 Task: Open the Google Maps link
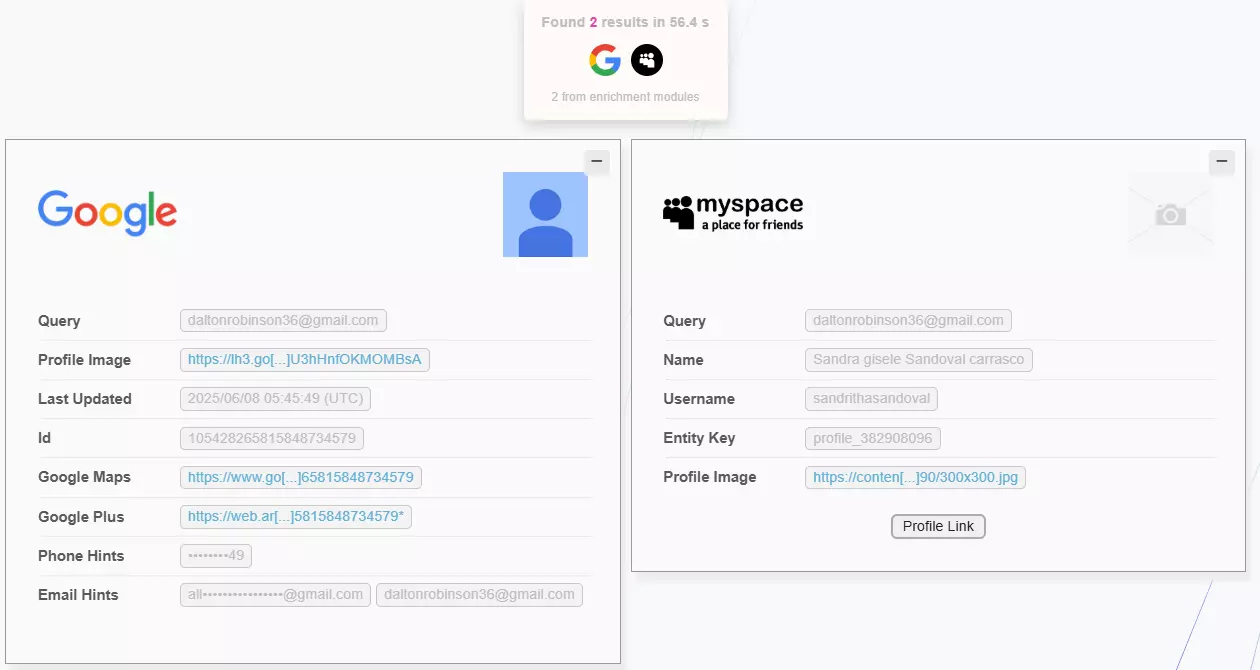[301, 477]
